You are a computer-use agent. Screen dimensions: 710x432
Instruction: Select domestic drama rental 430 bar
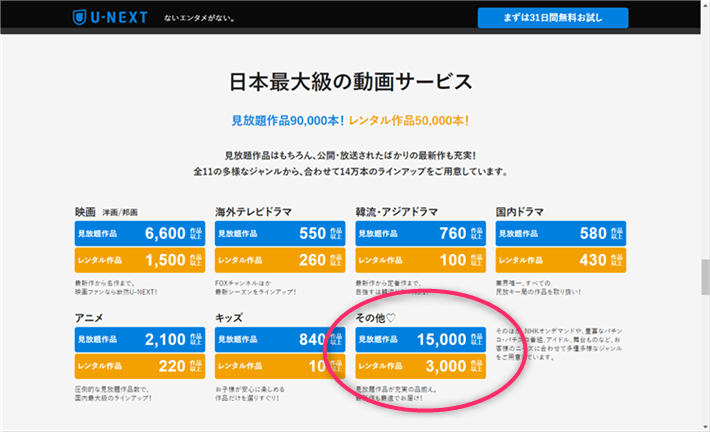pyautogui.click(x=561, y=261)
